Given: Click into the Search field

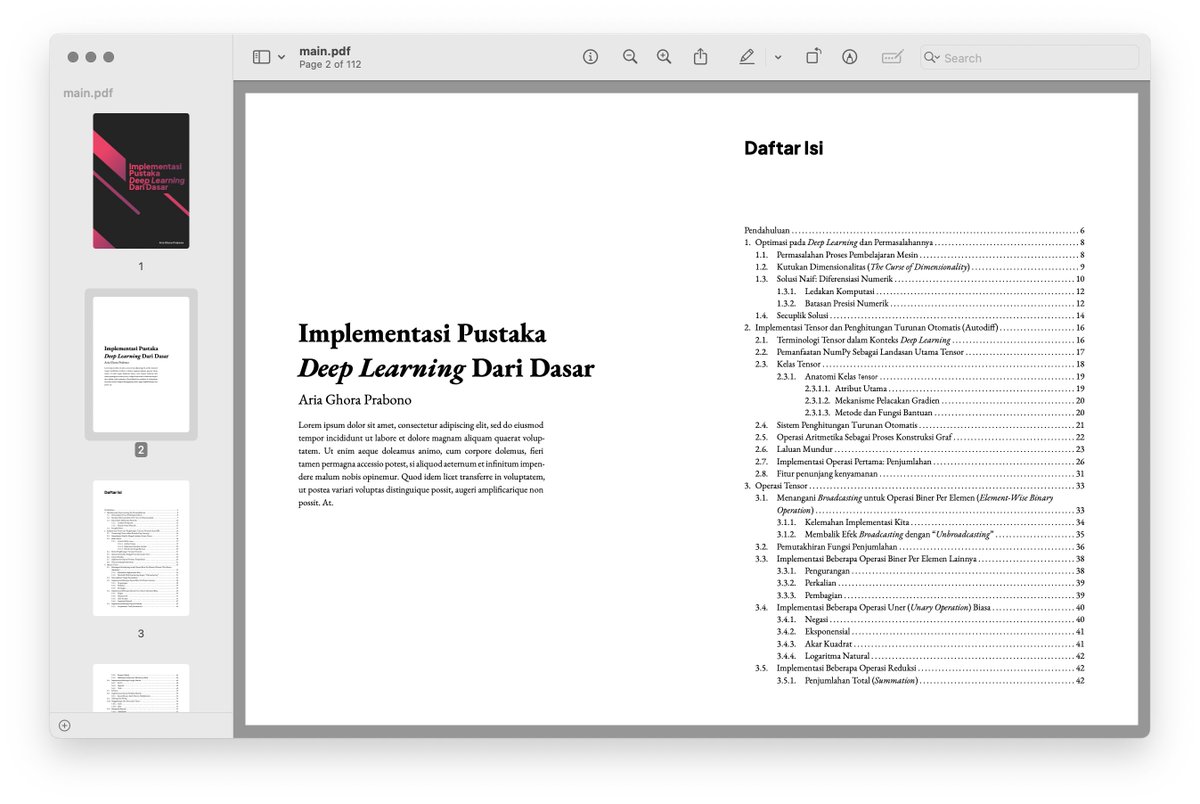Looking at the screenshot, I should (1030, 58).
